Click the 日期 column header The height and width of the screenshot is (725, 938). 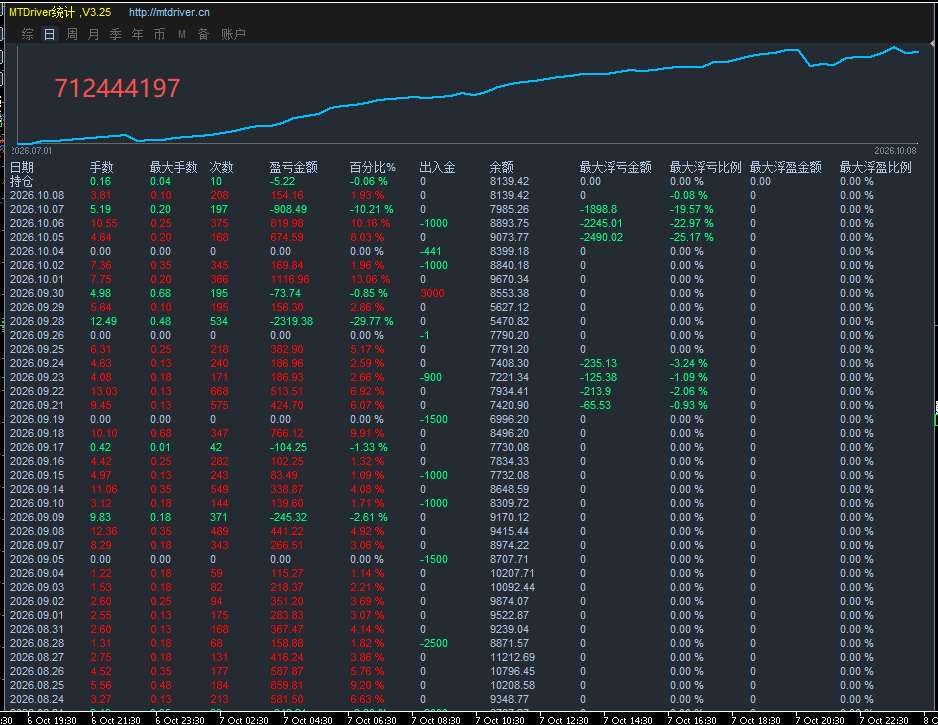[22, 167]
